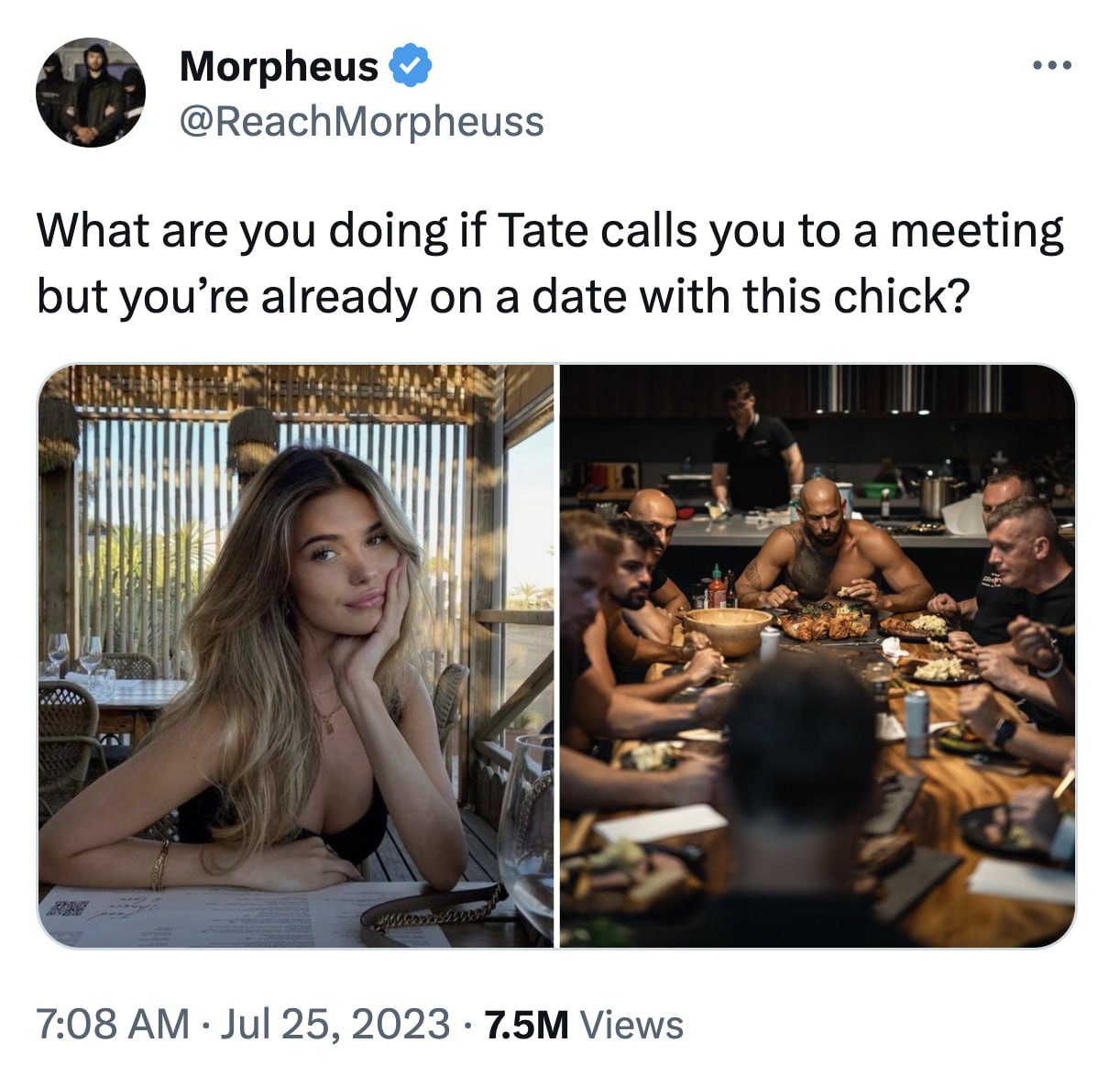Click the Morpheus display name

click(279, 66)
